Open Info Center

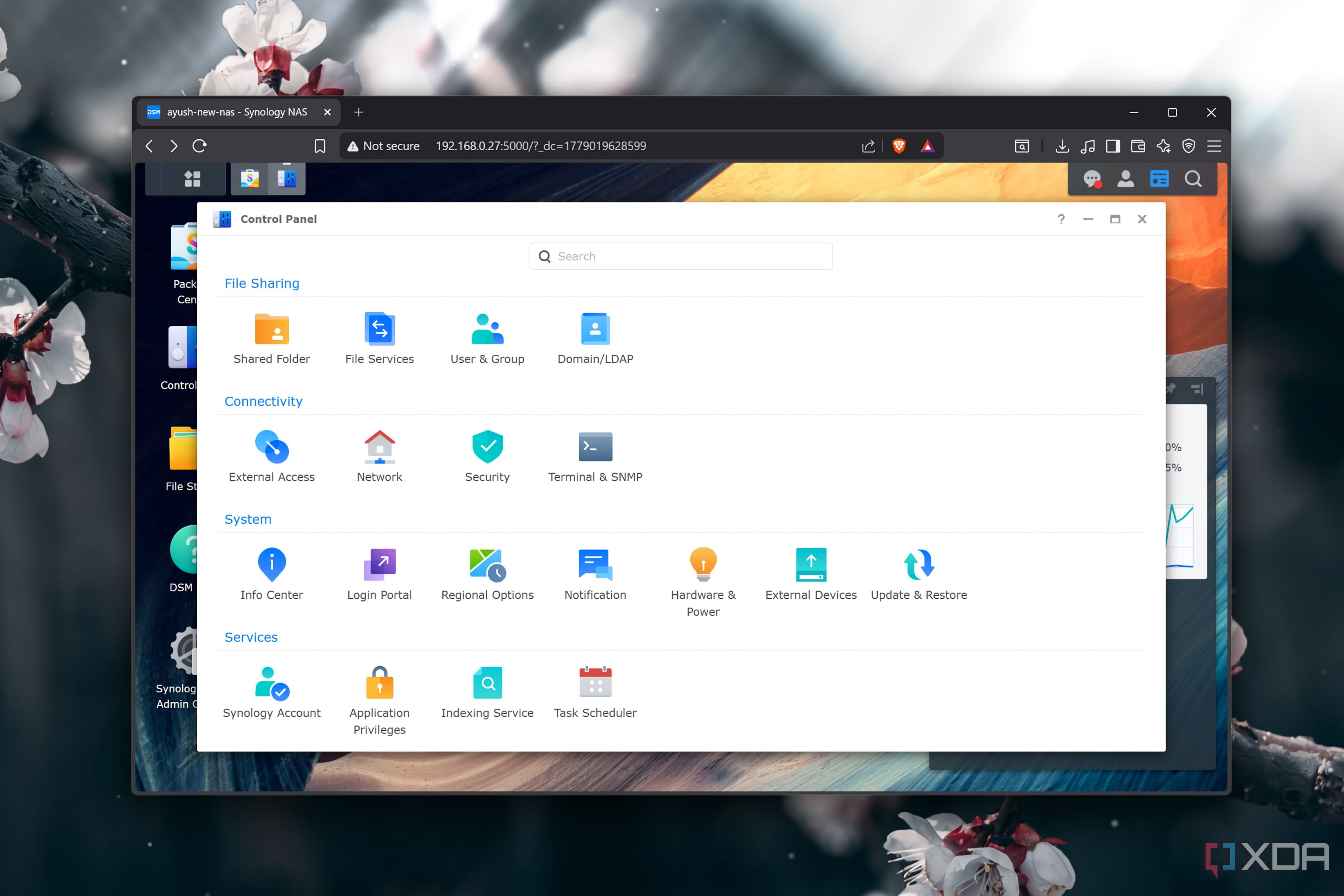(x=271, y=574)
